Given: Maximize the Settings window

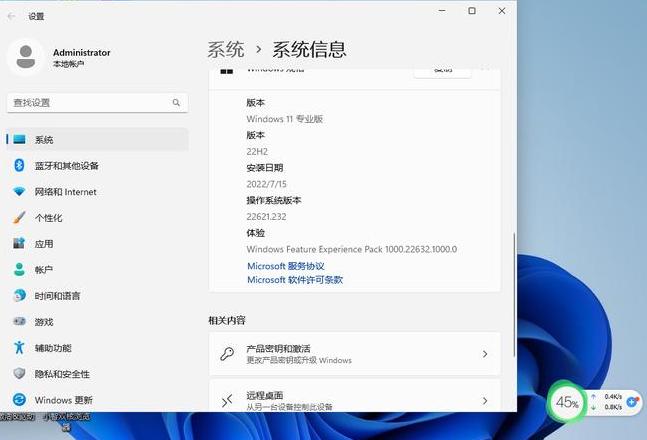Looking at the screenshot, I should click(472, 11).
